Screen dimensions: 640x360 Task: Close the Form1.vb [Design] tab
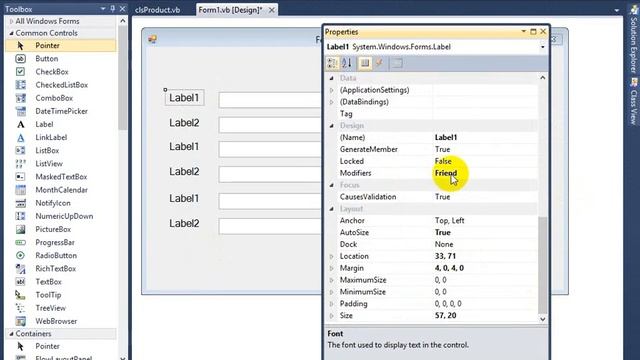(x=271, y=10)
